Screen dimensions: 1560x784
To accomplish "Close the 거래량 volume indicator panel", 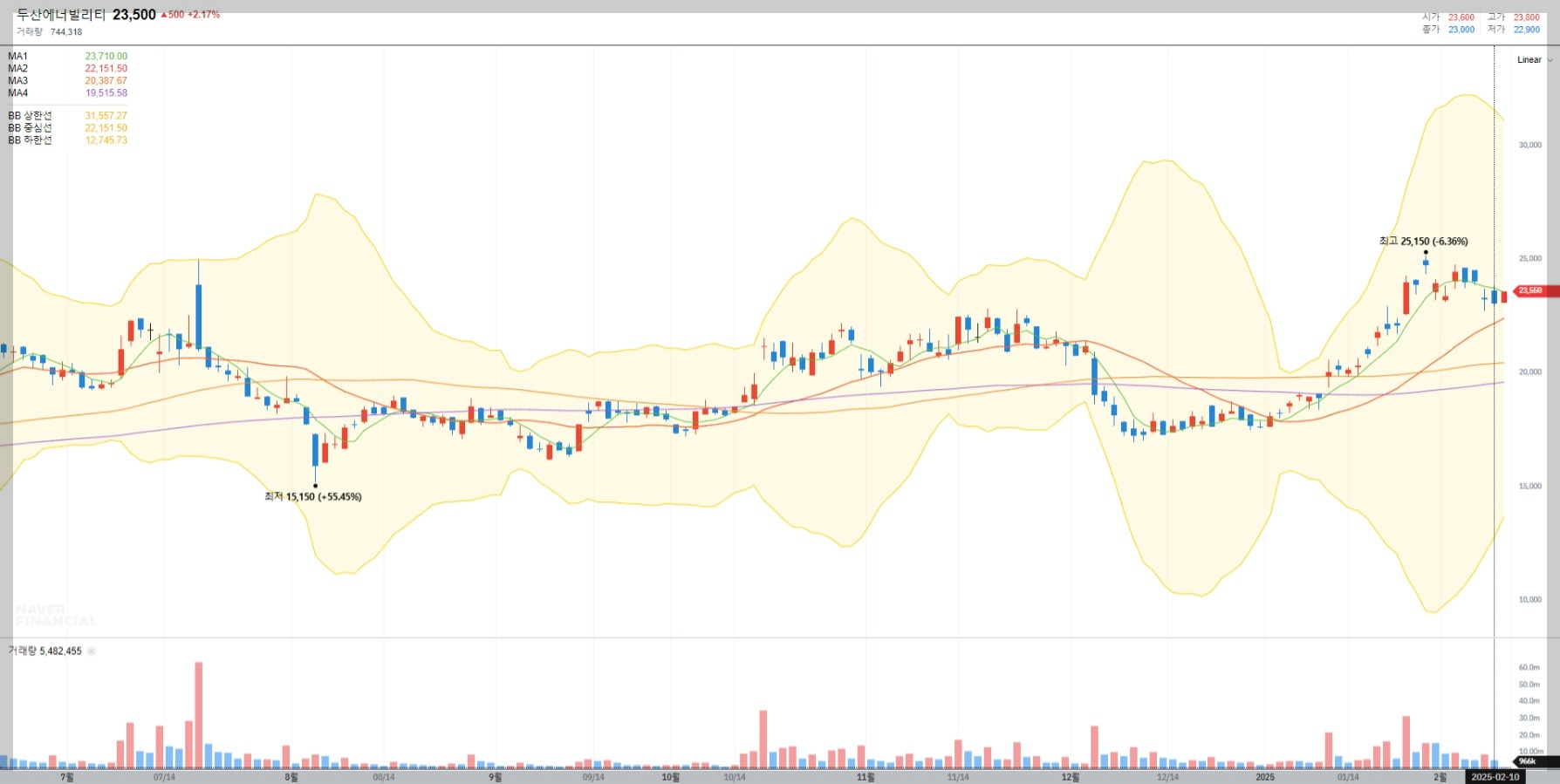I will [92, 651].
